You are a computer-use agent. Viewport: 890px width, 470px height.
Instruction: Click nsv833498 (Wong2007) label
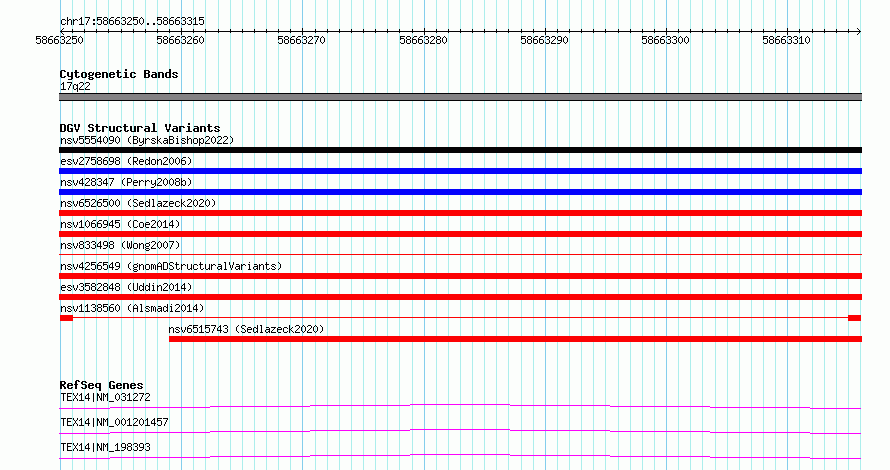pos(120,245)
